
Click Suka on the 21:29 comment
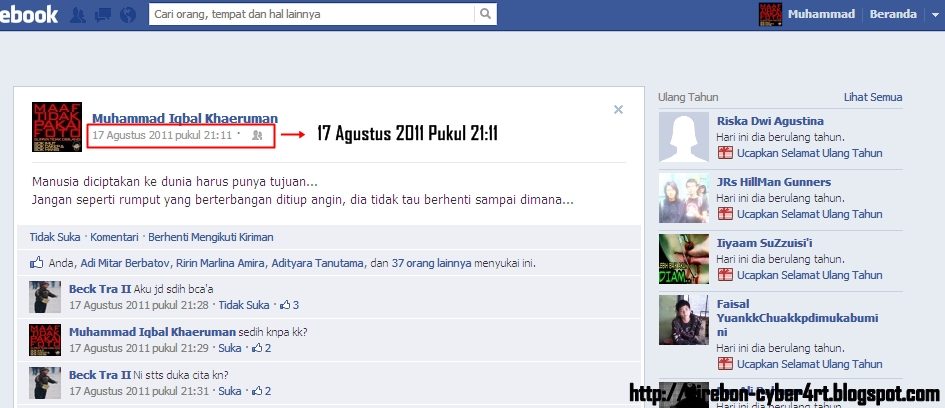[230, 348]
